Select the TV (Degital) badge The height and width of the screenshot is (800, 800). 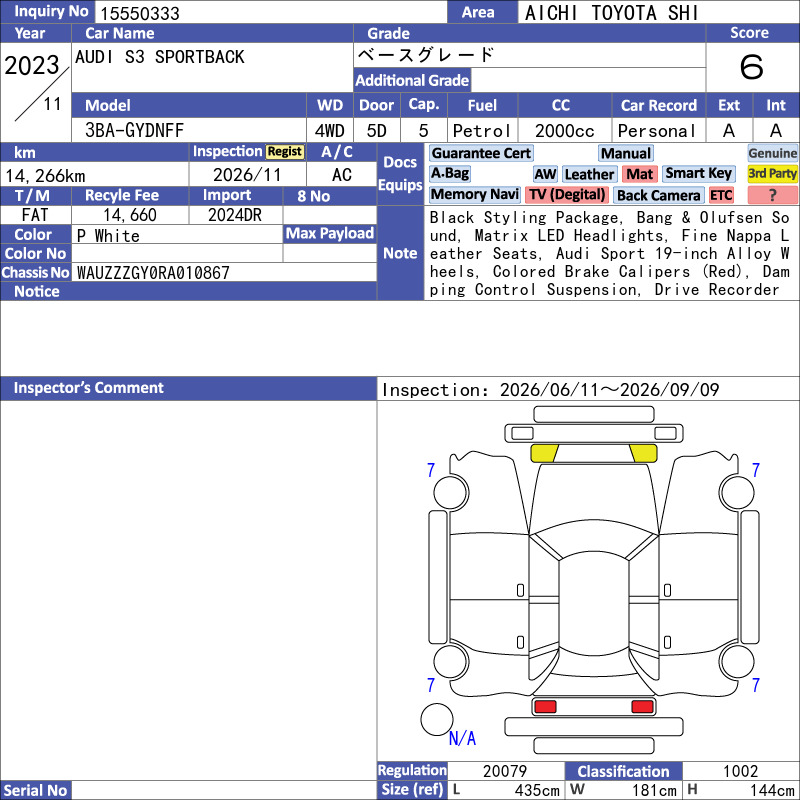click(x=567, y=195)
